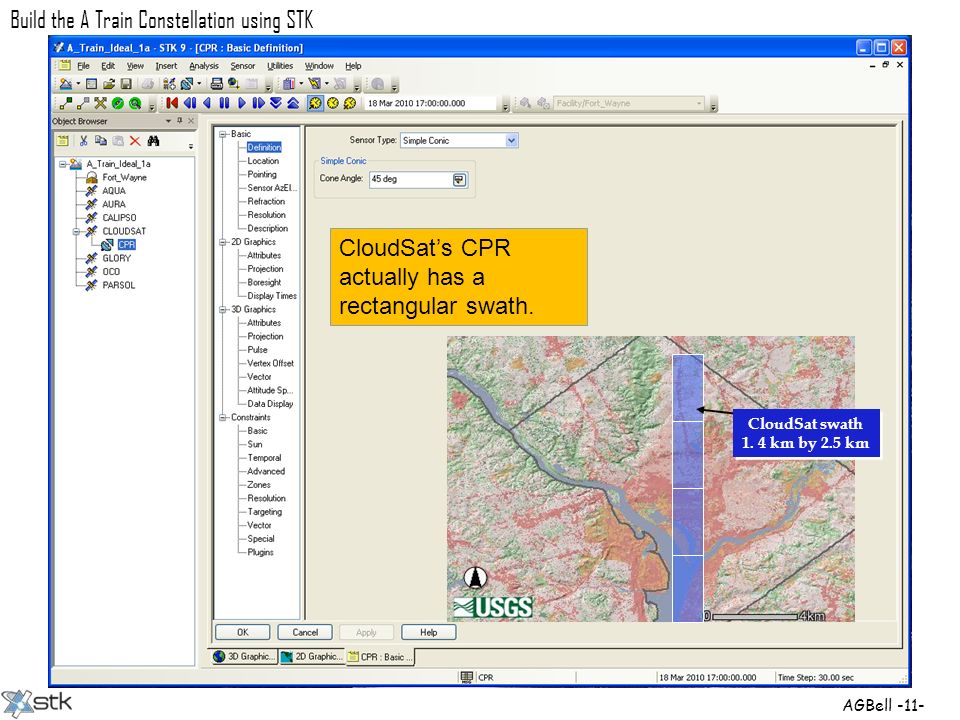The height and width of the screenshot is (720, 960).
Task: Select the Fort_Wayne facility in Object Browser
Action: pyautogui.click(x=124, y=178)
